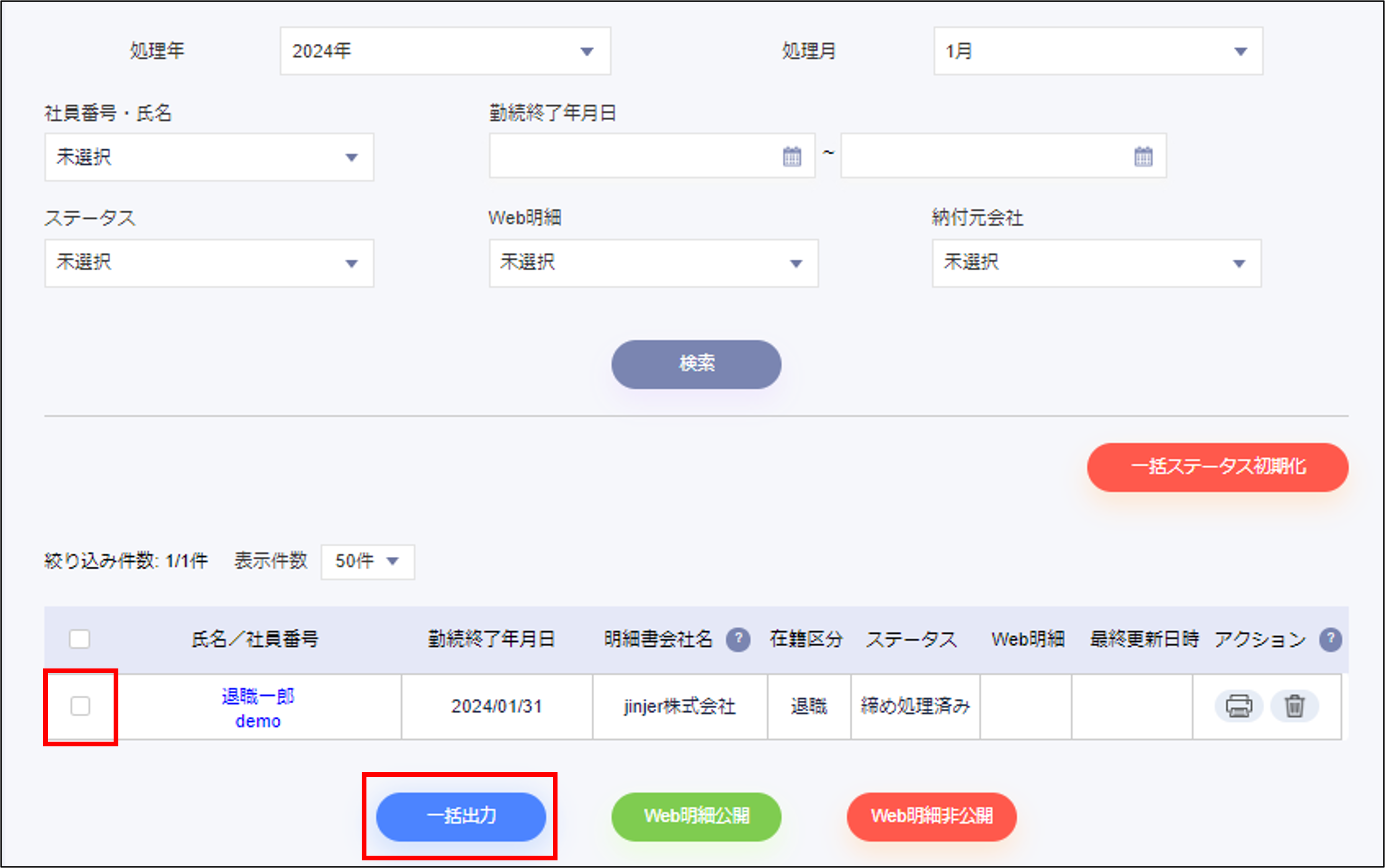Check the checkbox for 退職一郎 row

pos(80,706)
